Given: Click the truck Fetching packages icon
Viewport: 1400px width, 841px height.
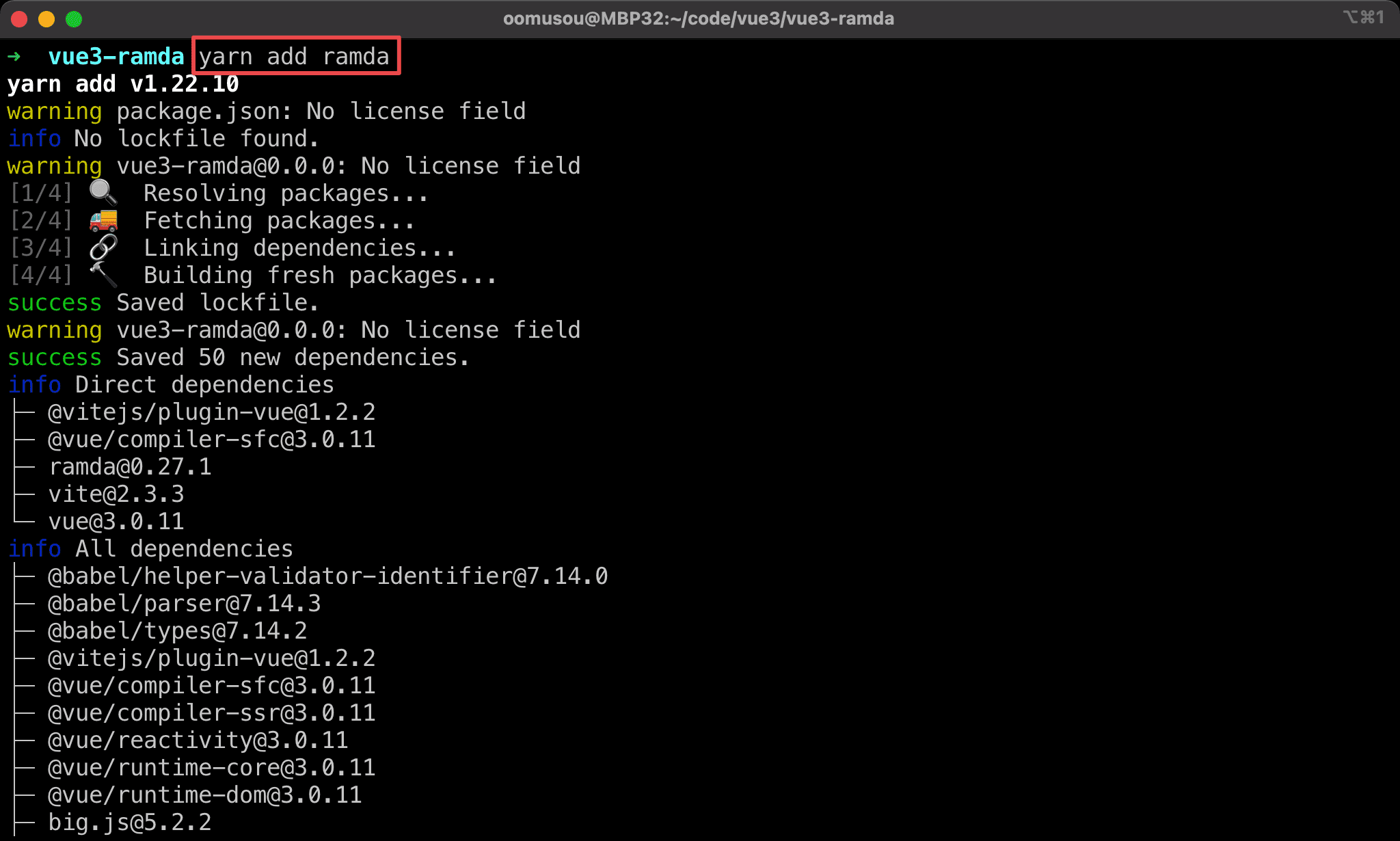Looking at the screenshot, I should tap(103, 221).
